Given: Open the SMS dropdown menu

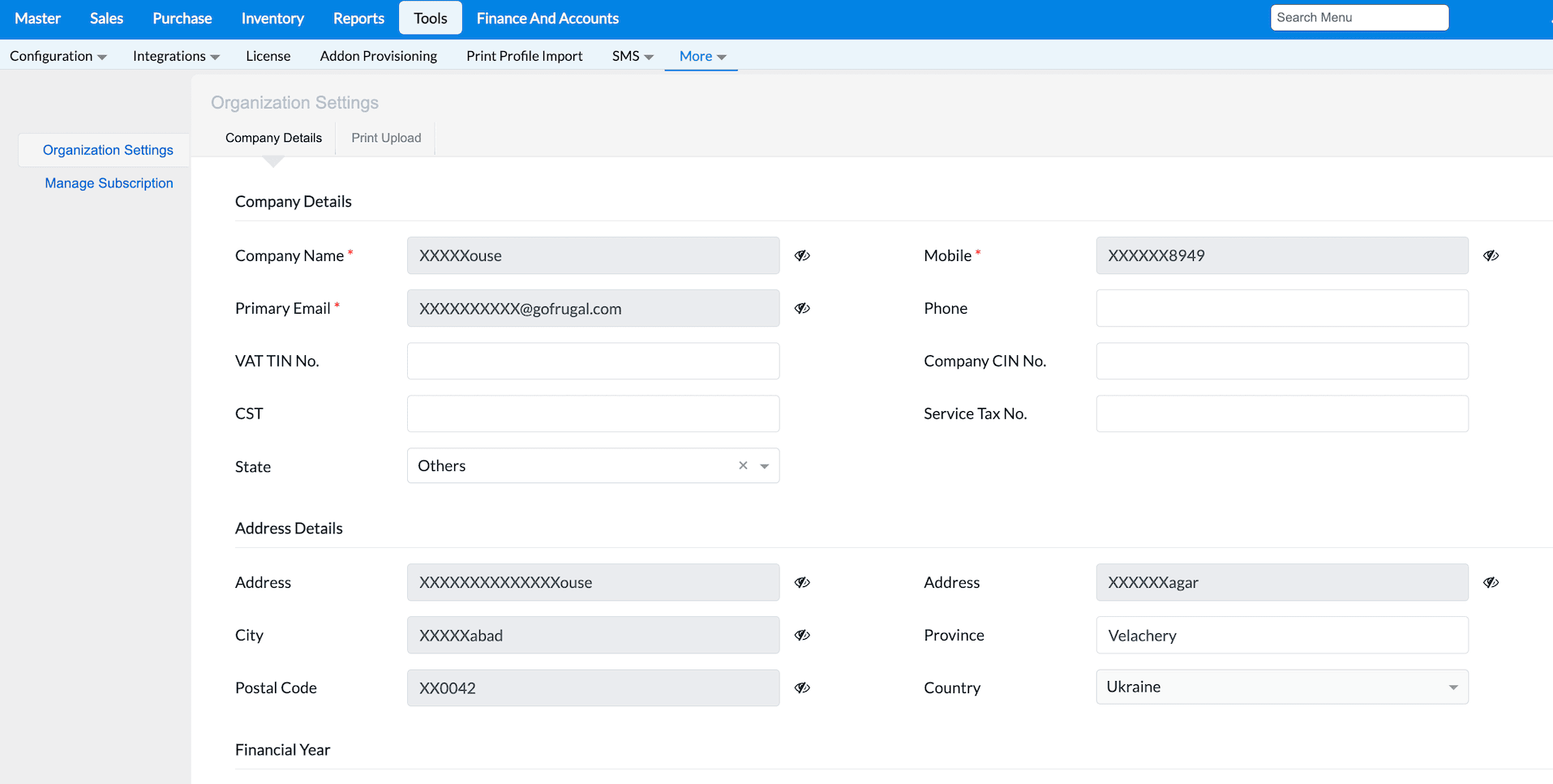Looking at the screenshot, I should pos(632,56).
